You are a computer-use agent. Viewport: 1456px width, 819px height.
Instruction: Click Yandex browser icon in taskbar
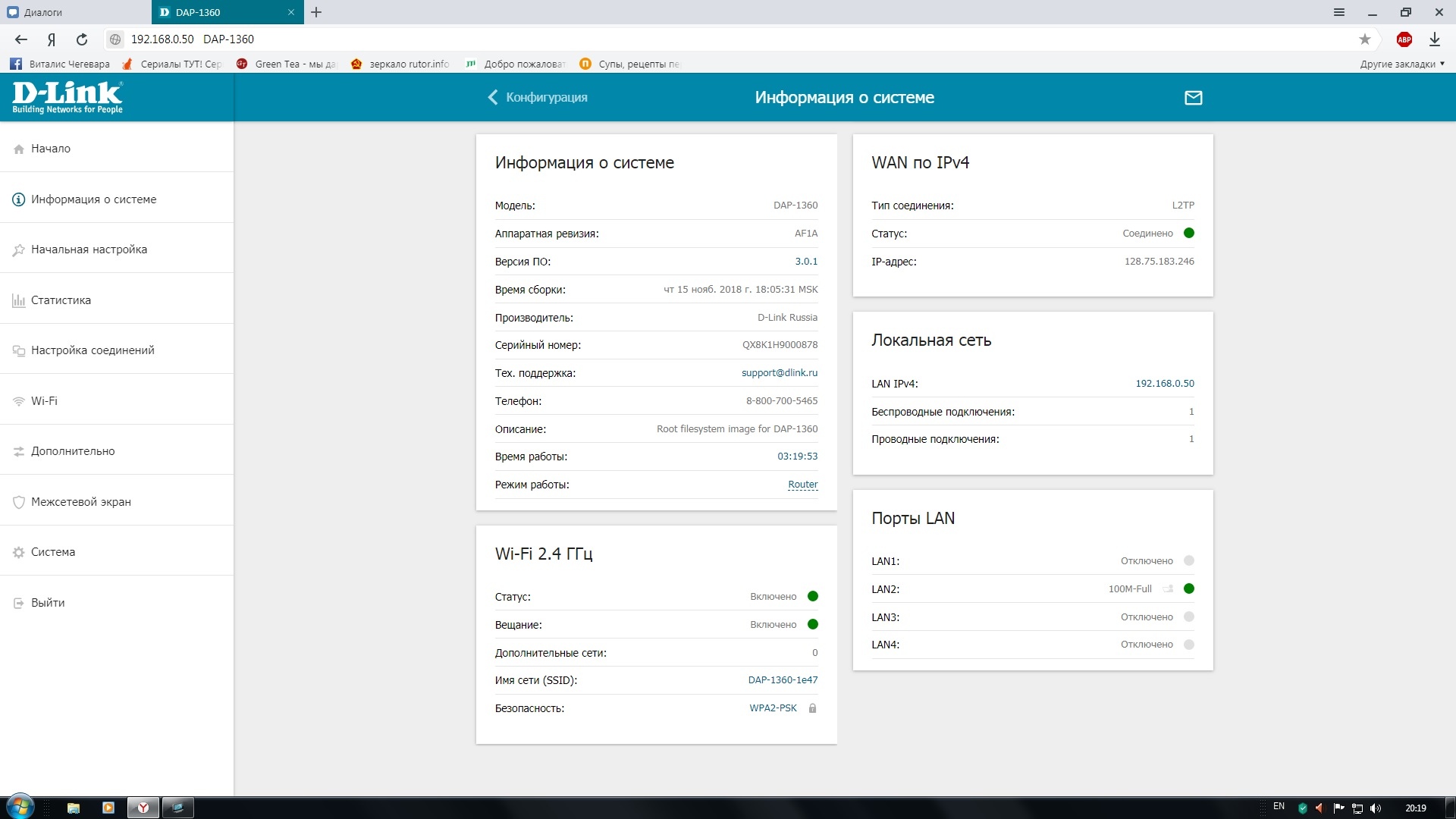click(143, 808)
